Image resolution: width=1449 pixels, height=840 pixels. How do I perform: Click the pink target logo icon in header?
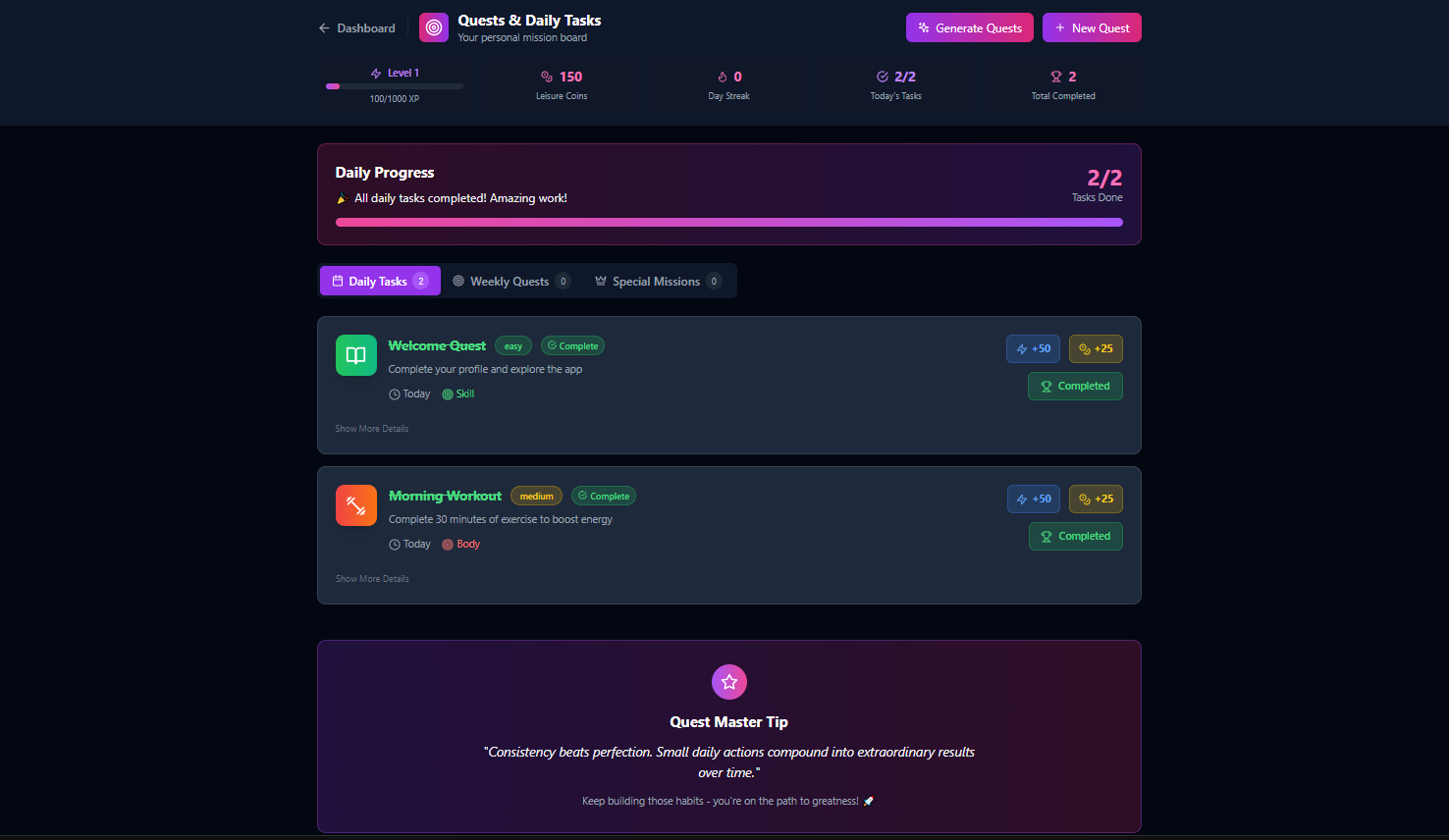tap(434, 27)
